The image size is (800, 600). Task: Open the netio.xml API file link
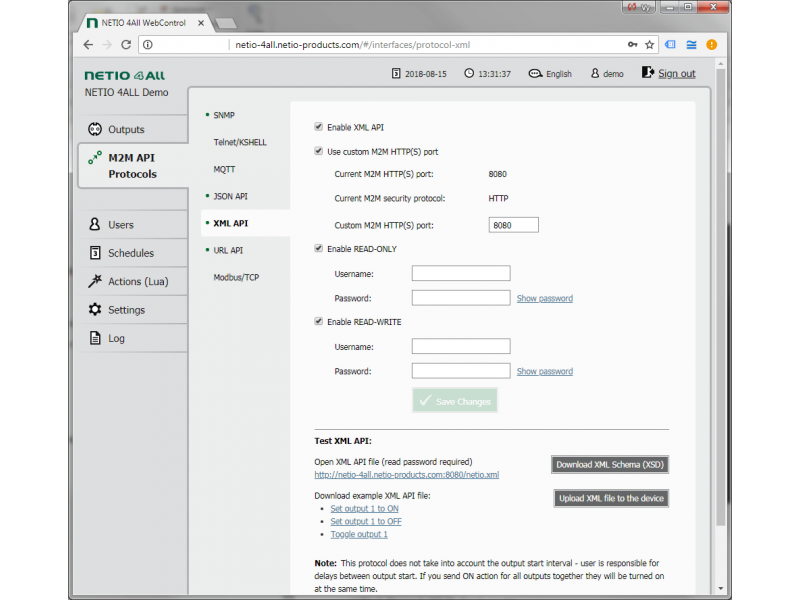pos(407,474)
